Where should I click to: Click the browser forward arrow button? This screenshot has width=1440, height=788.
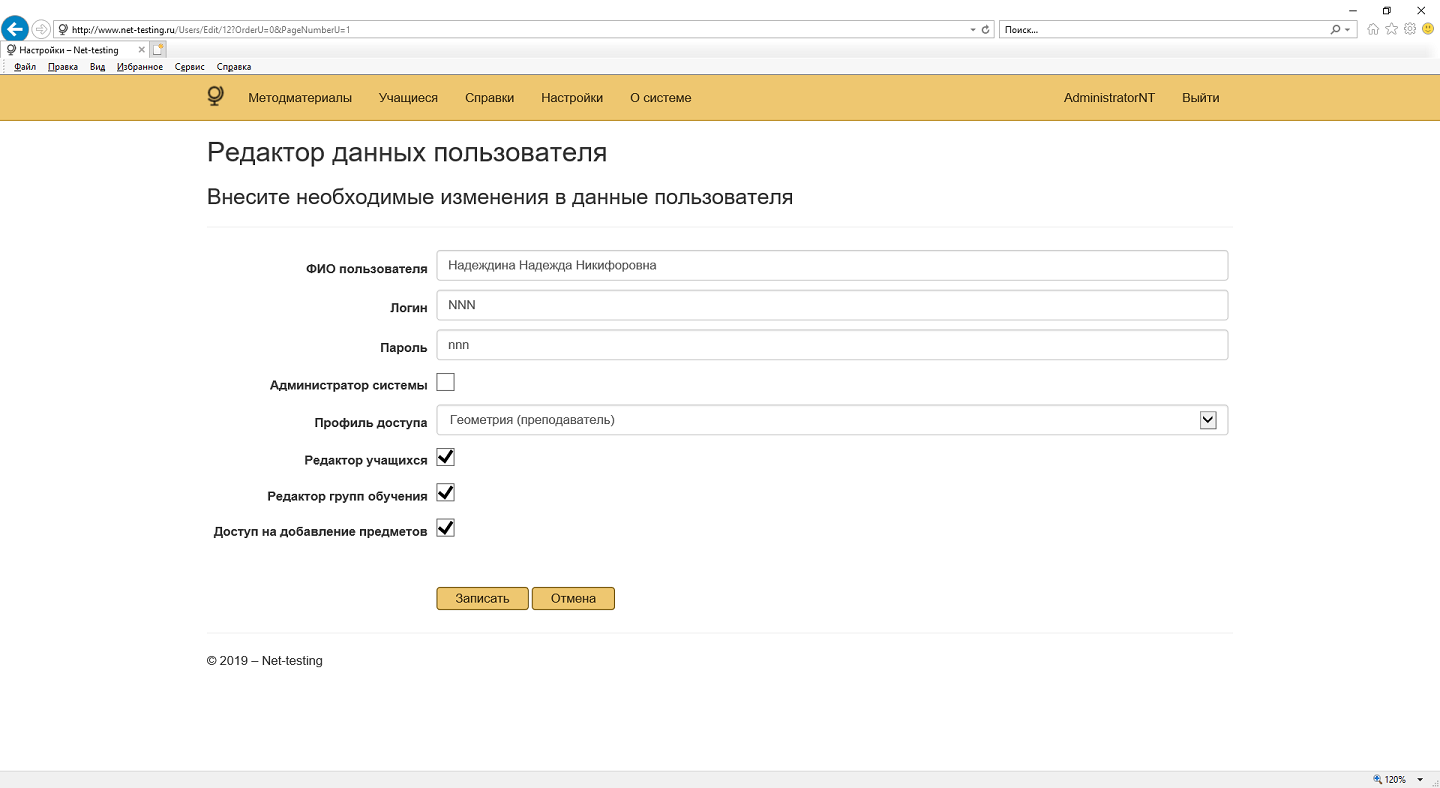point(41,29)
